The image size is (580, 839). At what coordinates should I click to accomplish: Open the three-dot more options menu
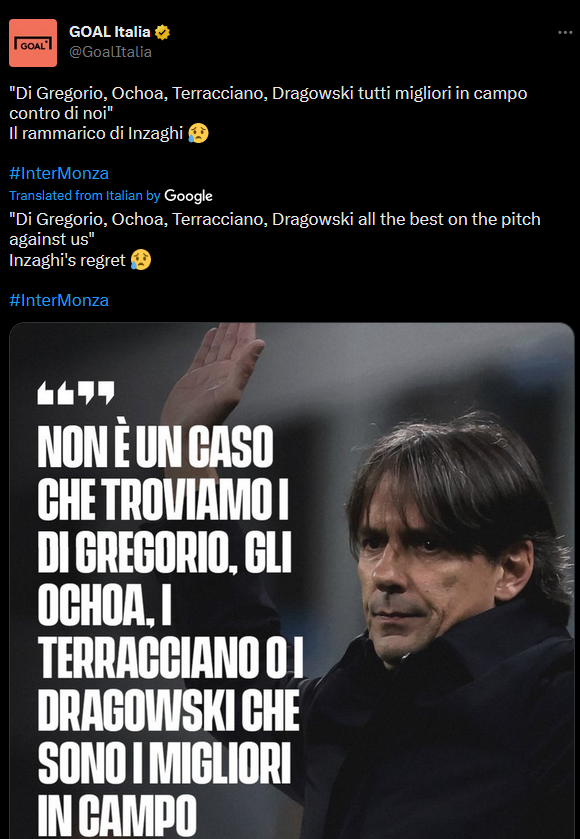click(565, 33)
